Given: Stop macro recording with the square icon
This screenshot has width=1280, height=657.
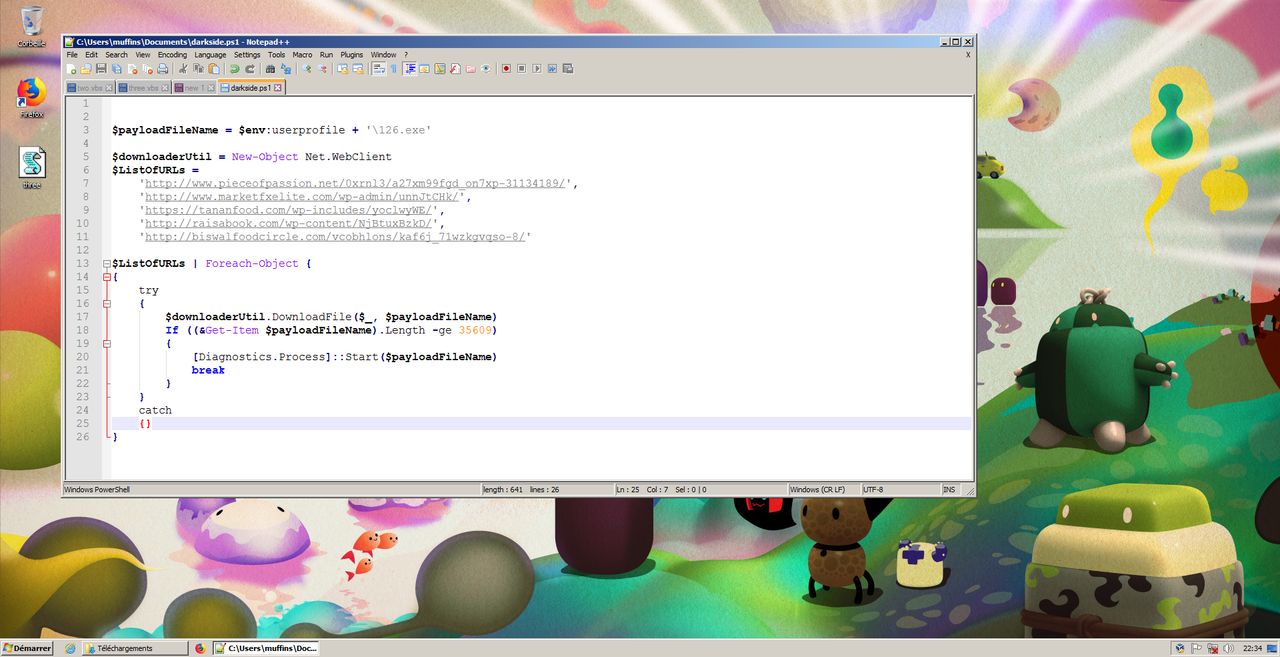Looking at the screenshot, I should [x=521, y=69].
